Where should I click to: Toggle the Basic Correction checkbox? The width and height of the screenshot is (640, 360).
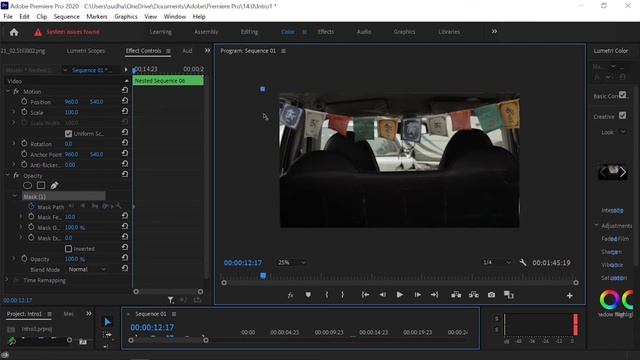click(622, 95)
